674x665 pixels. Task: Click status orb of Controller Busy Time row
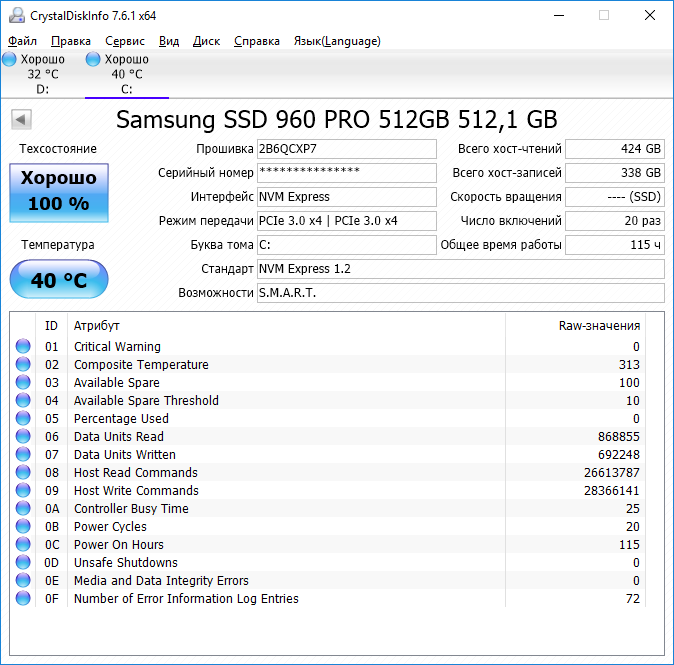tap(23, 508)
